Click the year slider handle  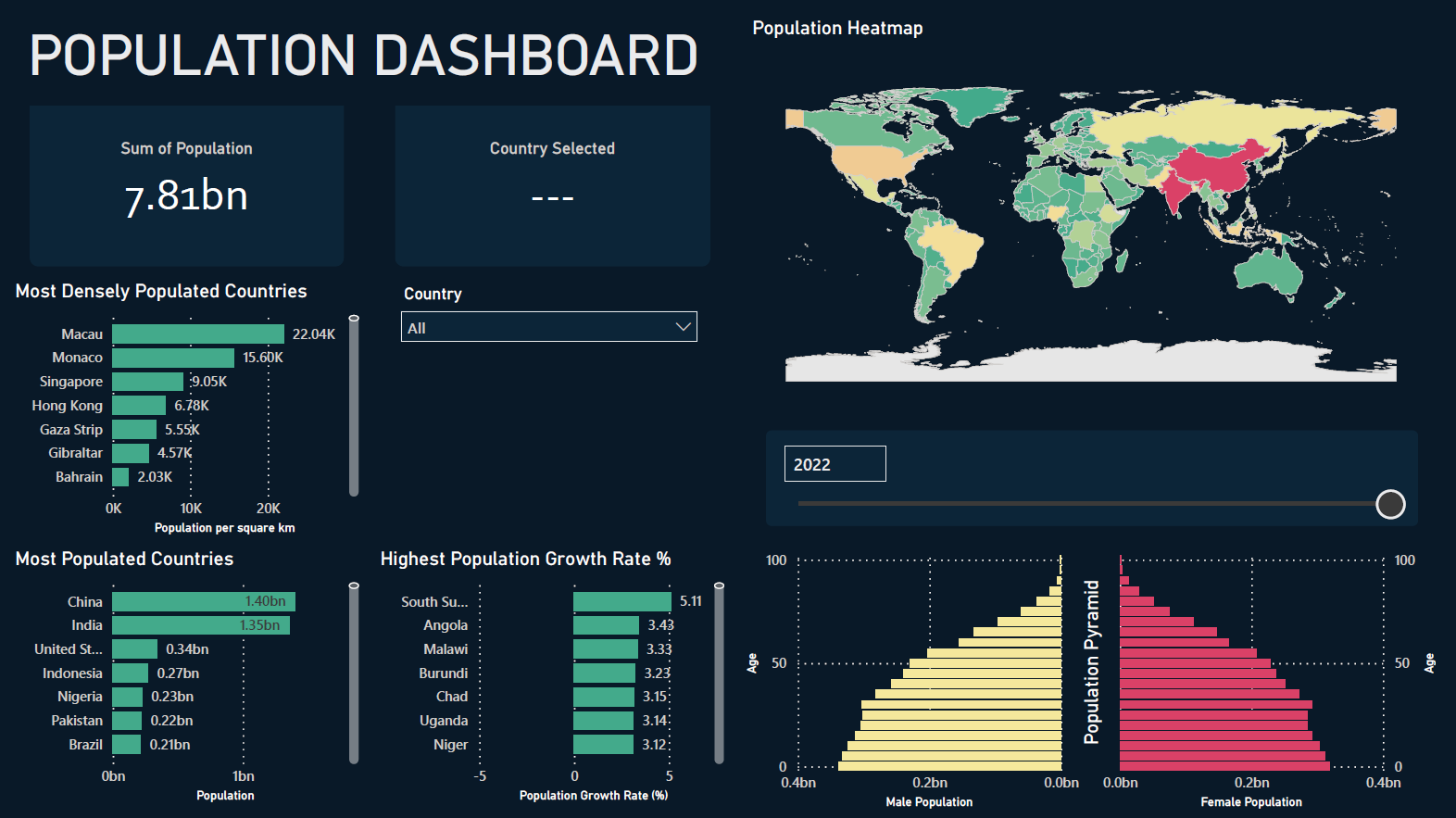pyautogui.click(x=1389, y=504)
